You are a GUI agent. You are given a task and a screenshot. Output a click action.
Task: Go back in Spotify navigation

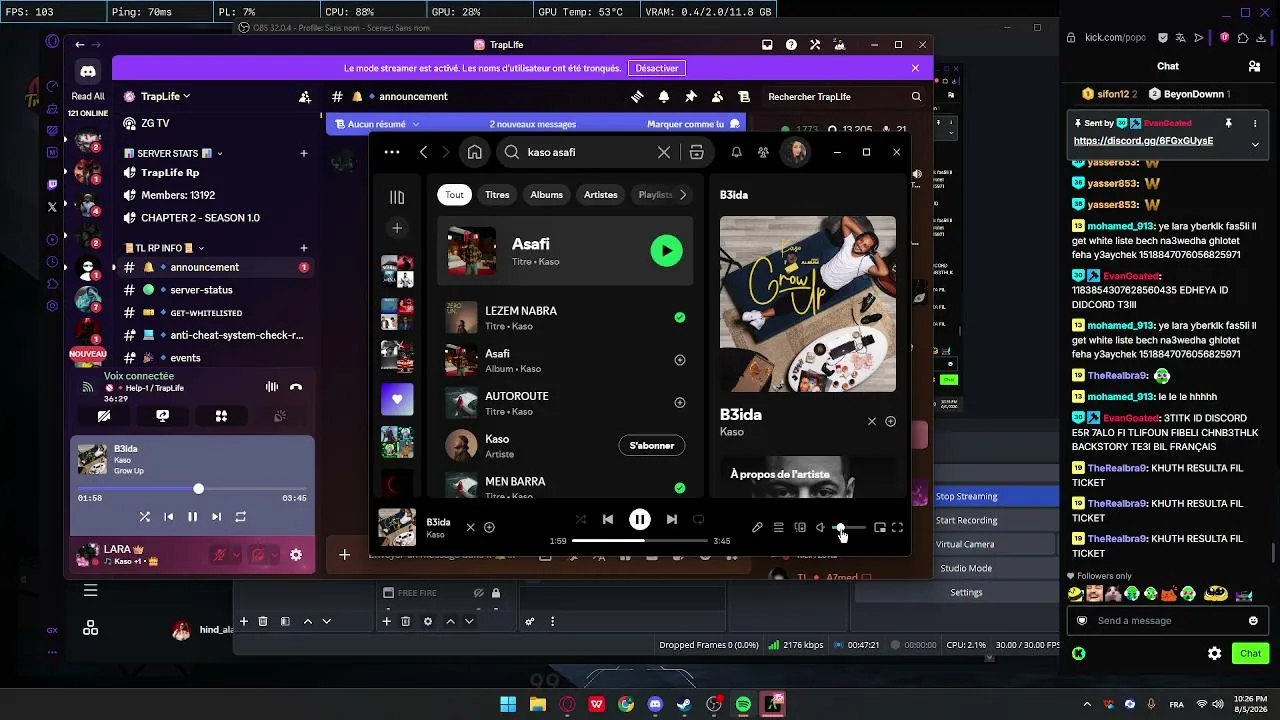click(424, 152)
